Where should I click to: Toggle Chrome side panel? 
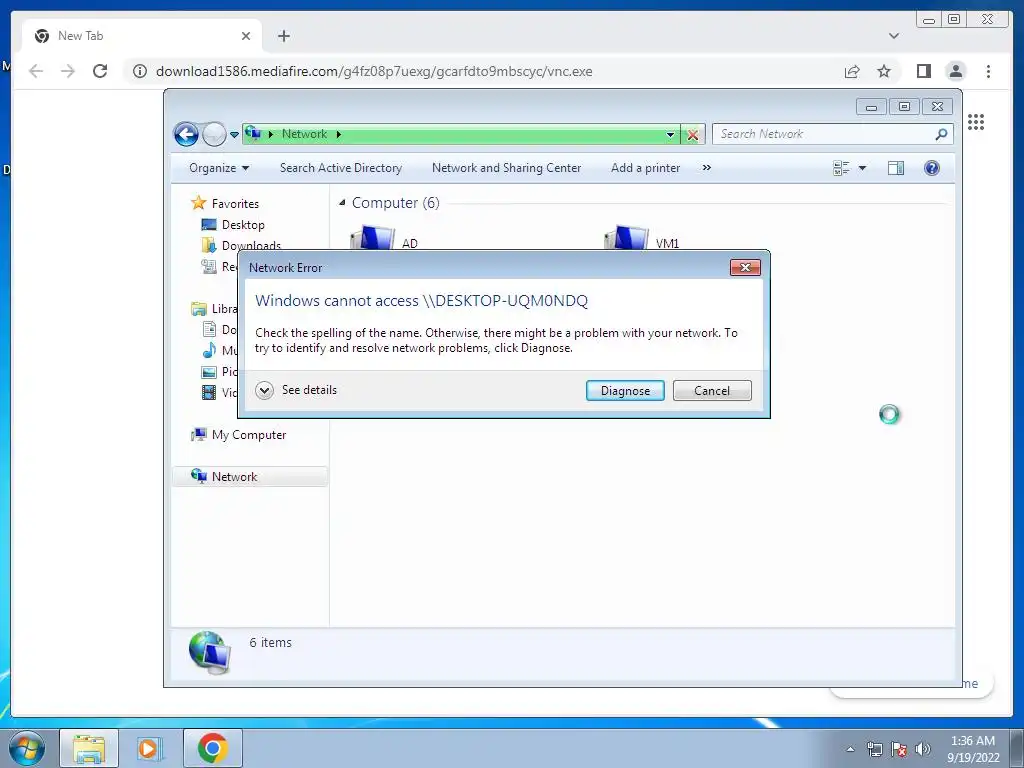click(923, 71)
